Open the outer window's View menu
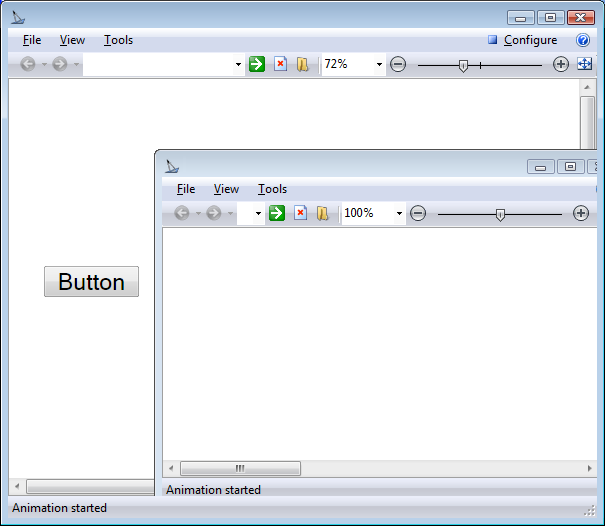605x526 pixels. pyautogui.click(x=72, y=40)
